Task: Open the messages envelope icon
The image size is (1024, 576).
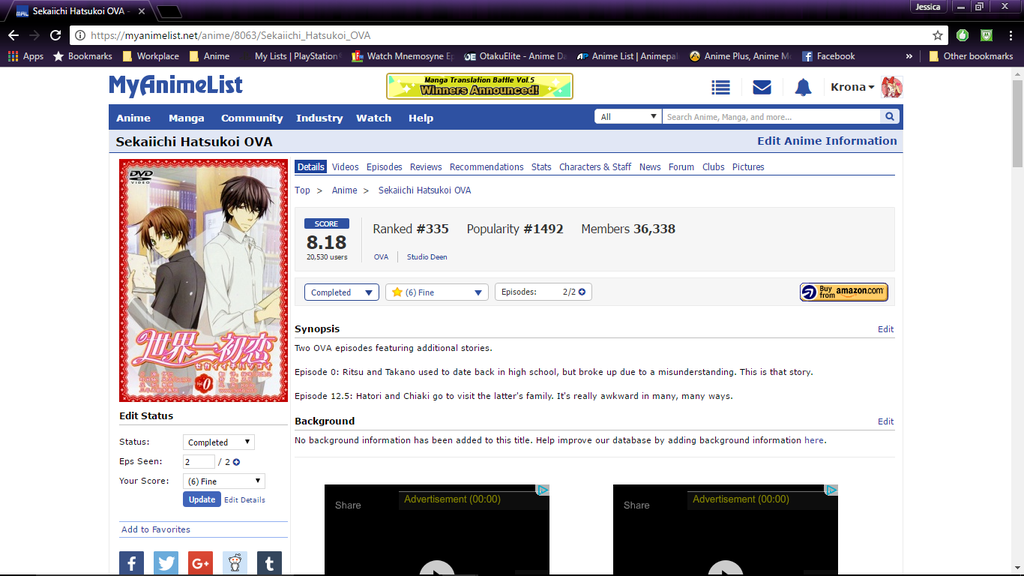Action: click(x=761, y=87)
